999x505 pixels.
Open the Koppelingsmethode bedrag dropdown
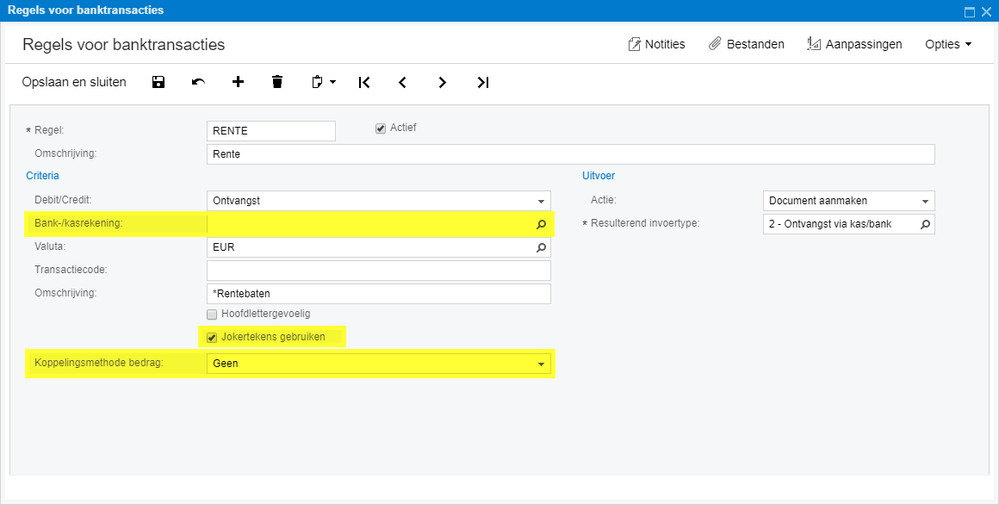(x=541, y=364)
